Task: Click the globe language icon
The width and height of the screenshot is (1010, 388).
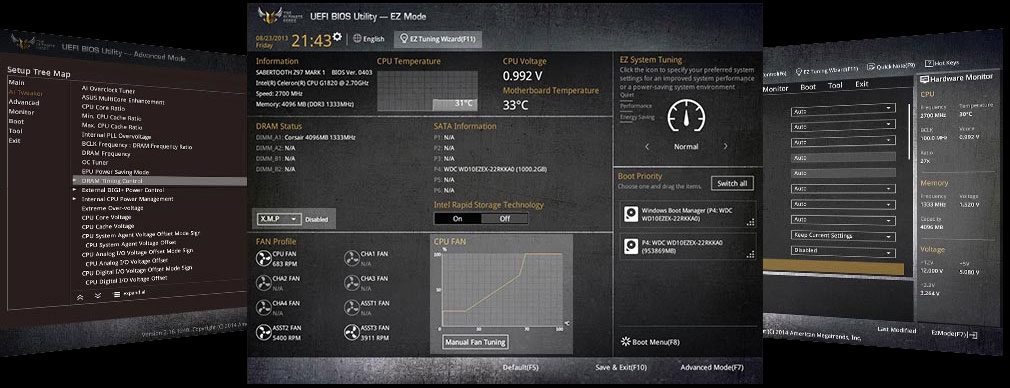Action: click(357, 39)
